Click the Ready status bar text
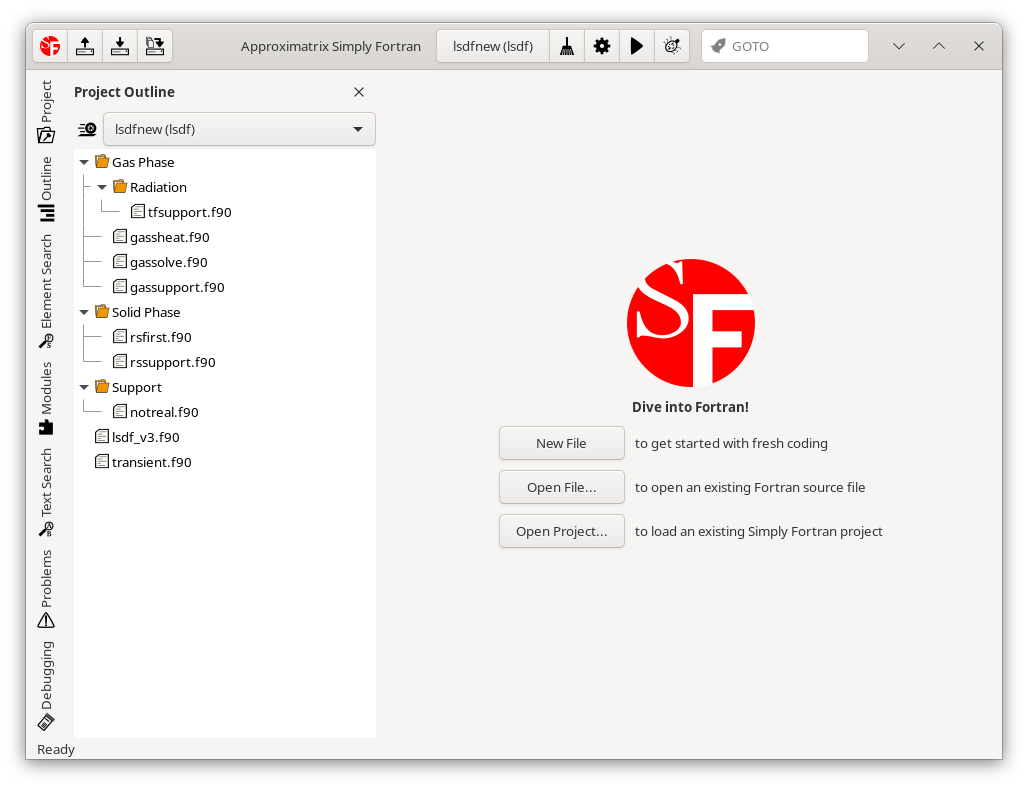Screen dimensions: 1028x788 [x=56, y=749]
